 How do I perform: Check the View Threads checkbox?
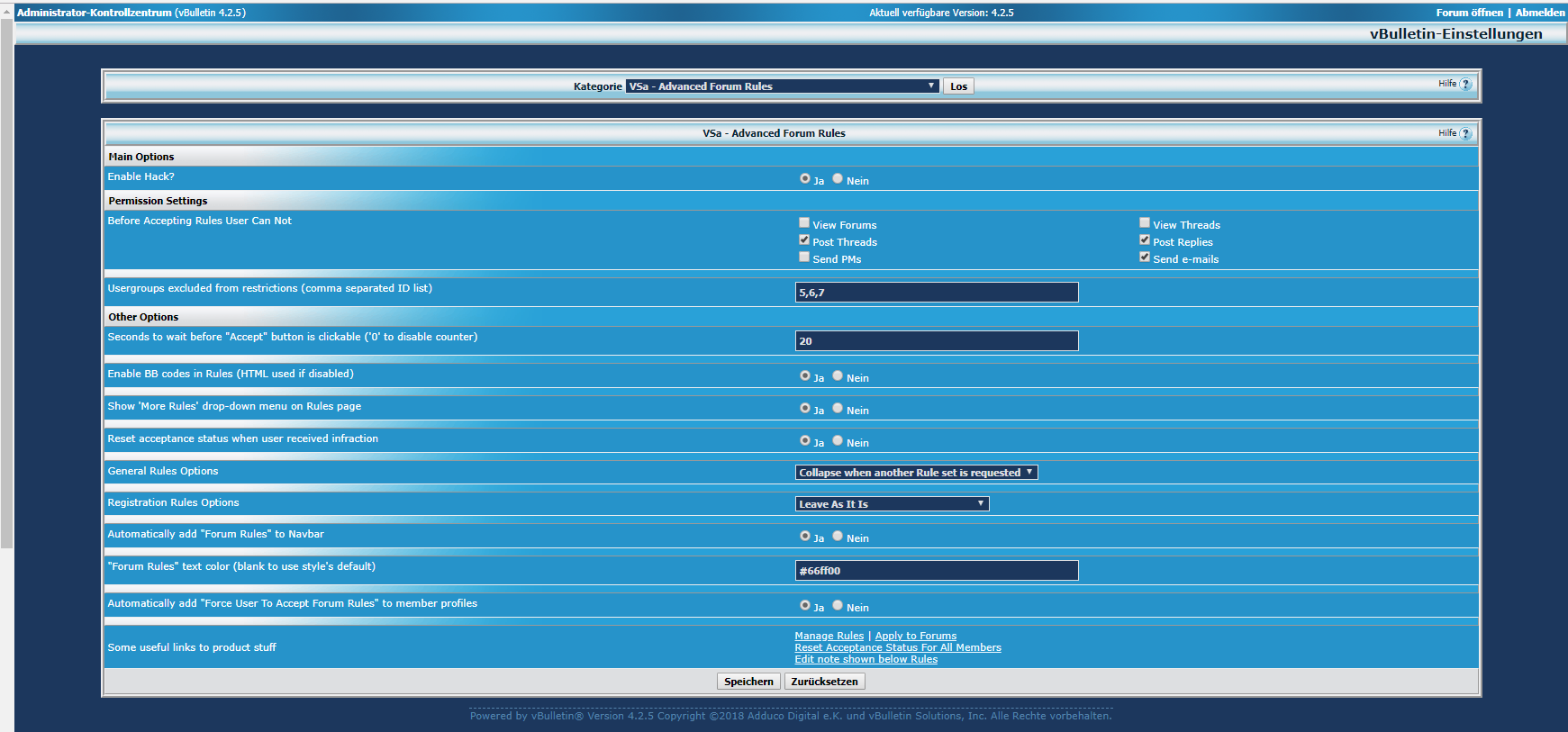point(1145,222)
